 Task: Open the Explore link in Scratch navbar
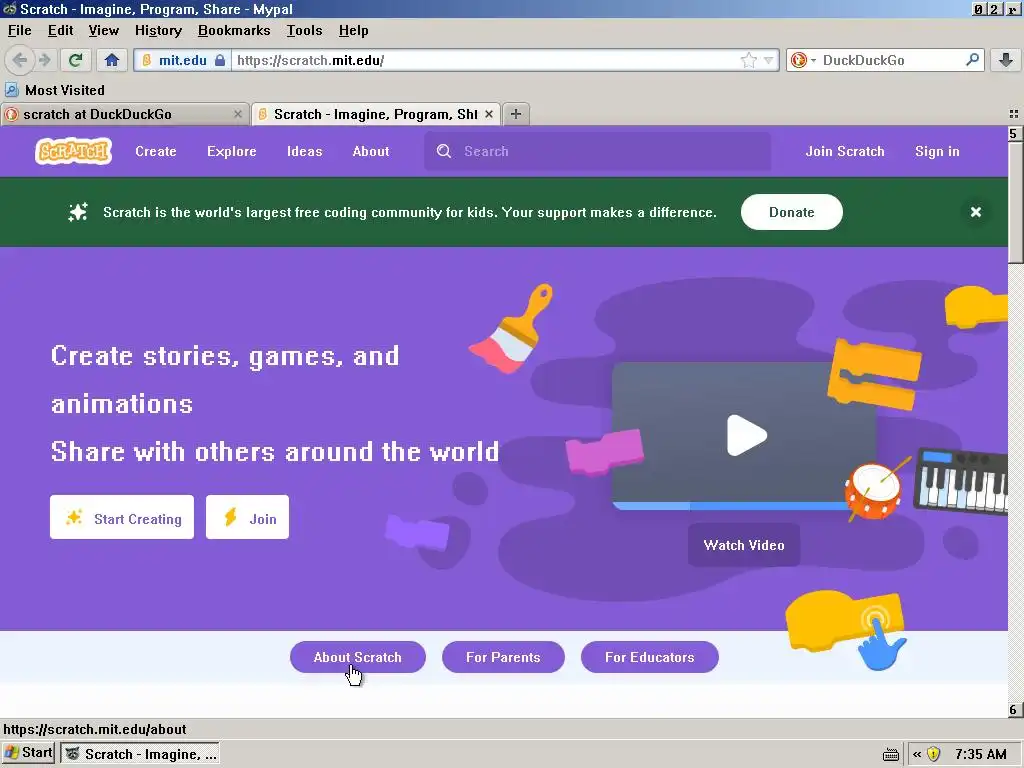231,151
